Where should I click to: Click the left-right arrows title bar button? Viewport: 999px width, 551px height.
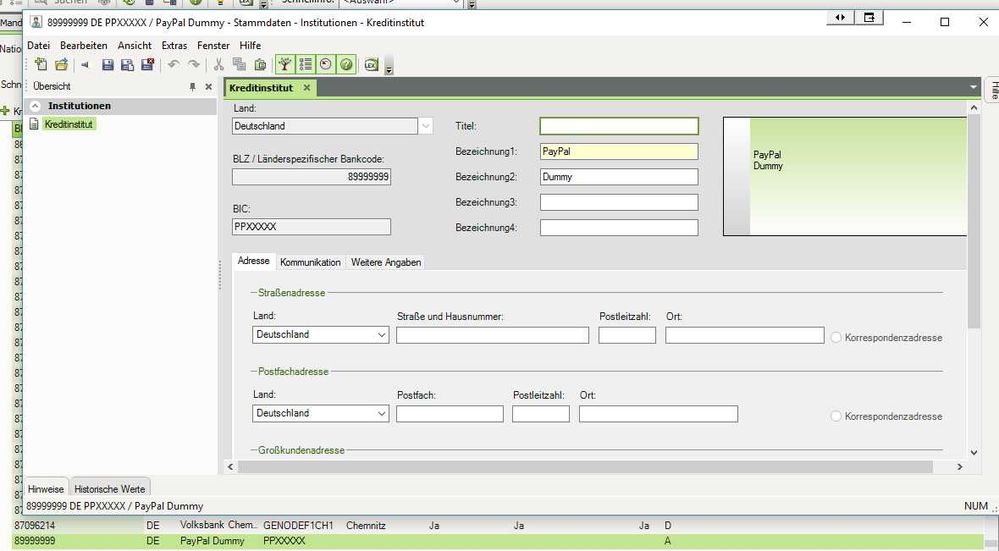coord(840,18)
